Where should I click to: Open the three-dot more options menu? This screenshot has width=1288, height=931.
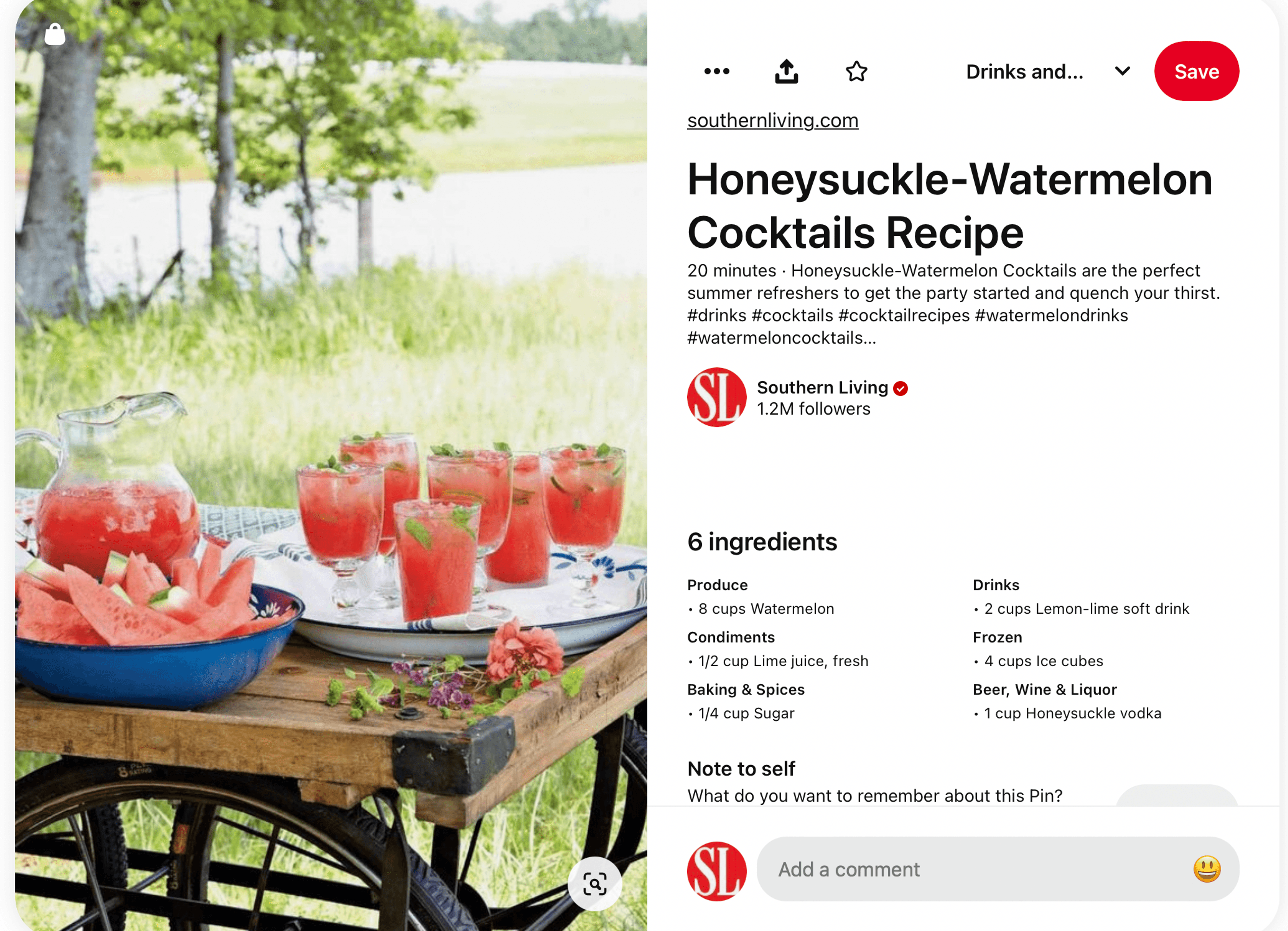(717, 71)
